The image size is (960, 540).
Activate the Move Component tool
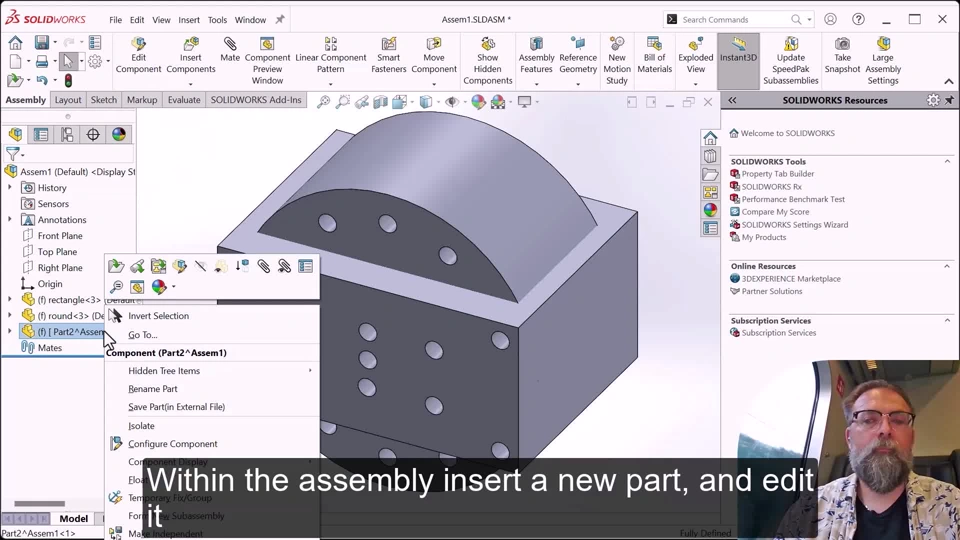[x=433, y=56]
